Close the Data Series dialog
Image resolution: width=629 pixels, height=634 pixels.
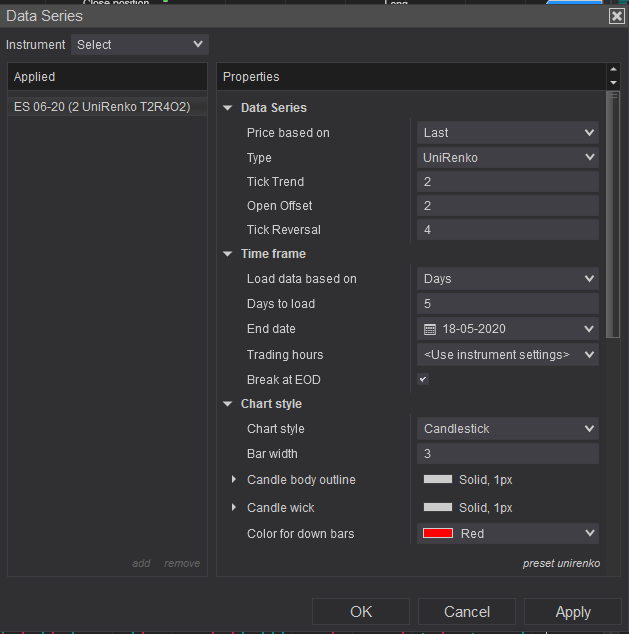click(616, 15)
